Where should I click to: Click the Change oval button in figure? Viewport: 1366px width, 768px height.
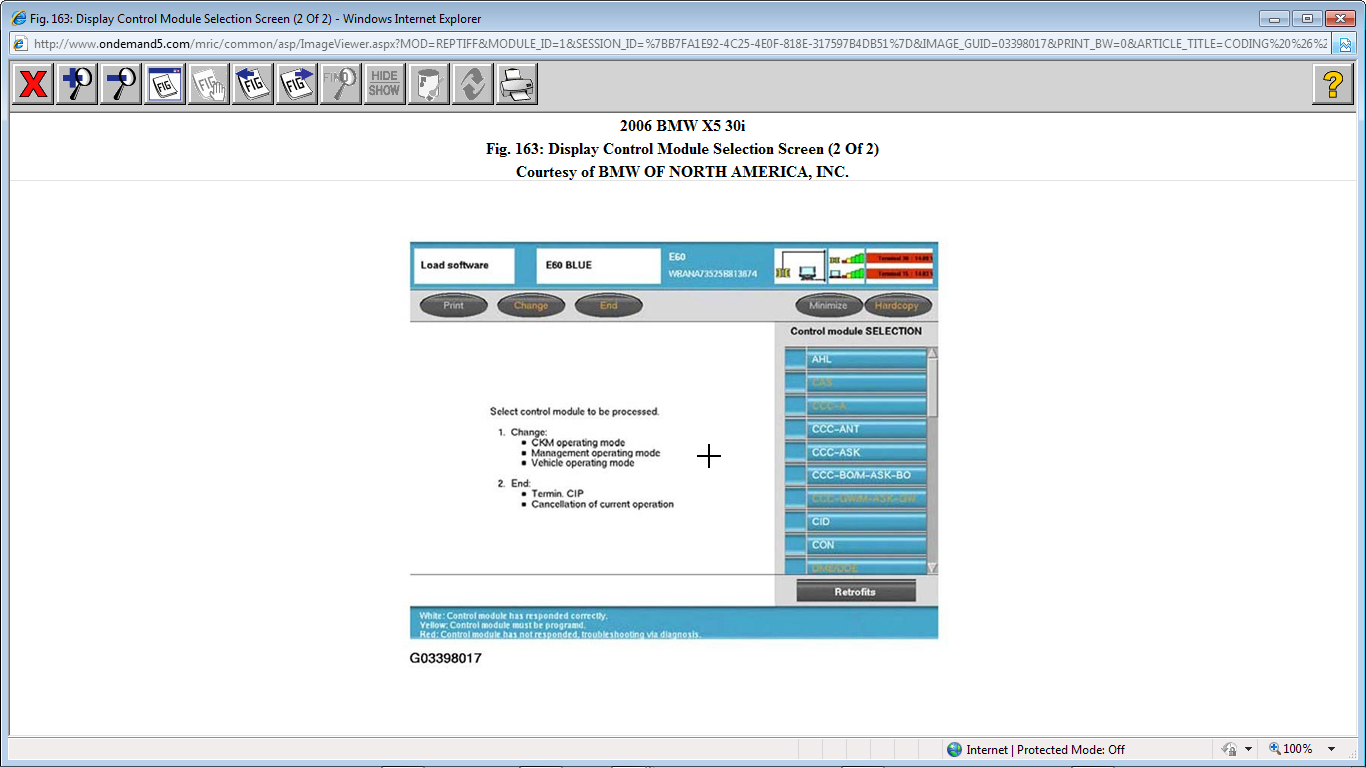531,305
